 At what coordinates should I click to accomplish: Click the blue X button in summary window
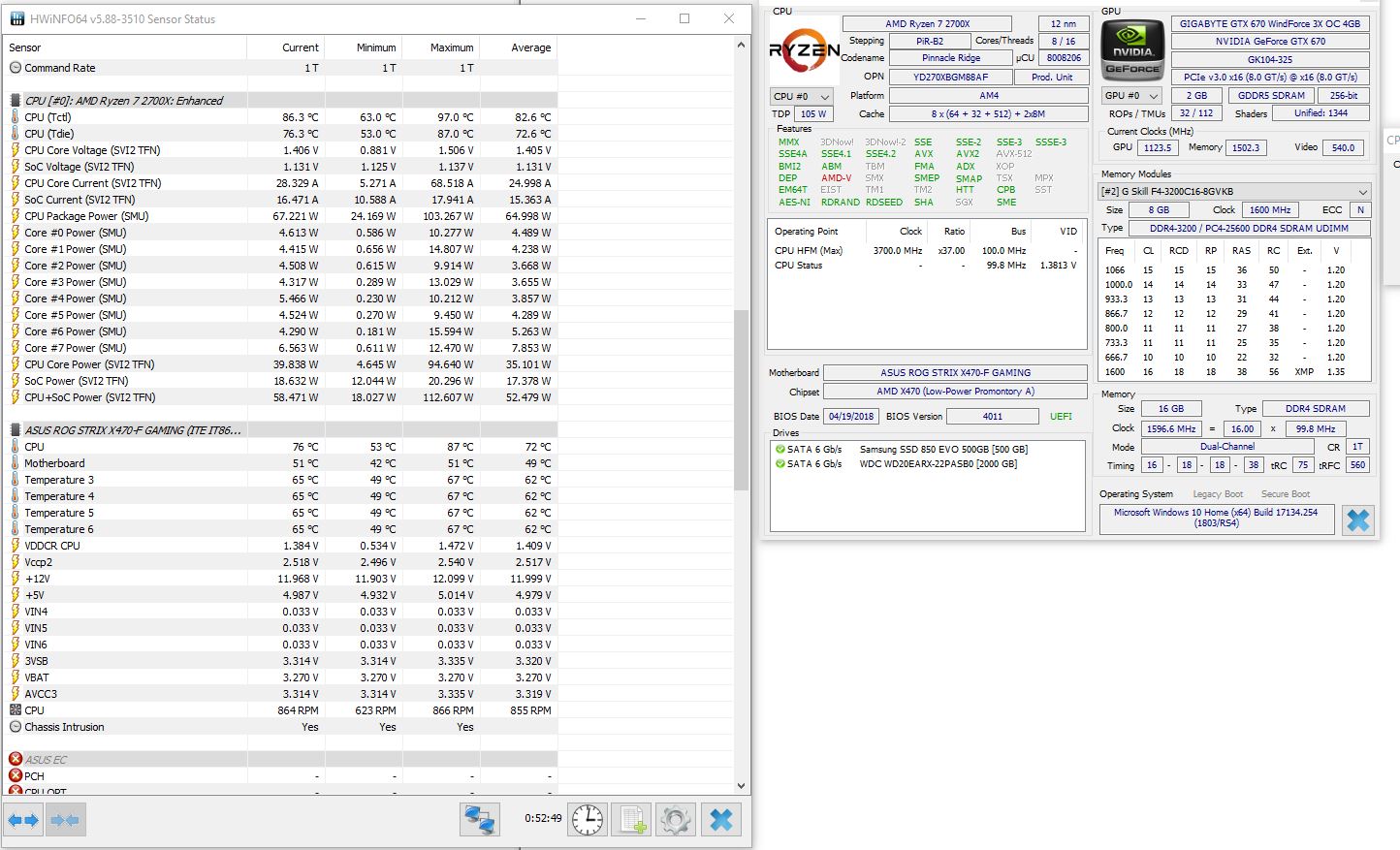pyautogui.click(x=1358, y=520)
